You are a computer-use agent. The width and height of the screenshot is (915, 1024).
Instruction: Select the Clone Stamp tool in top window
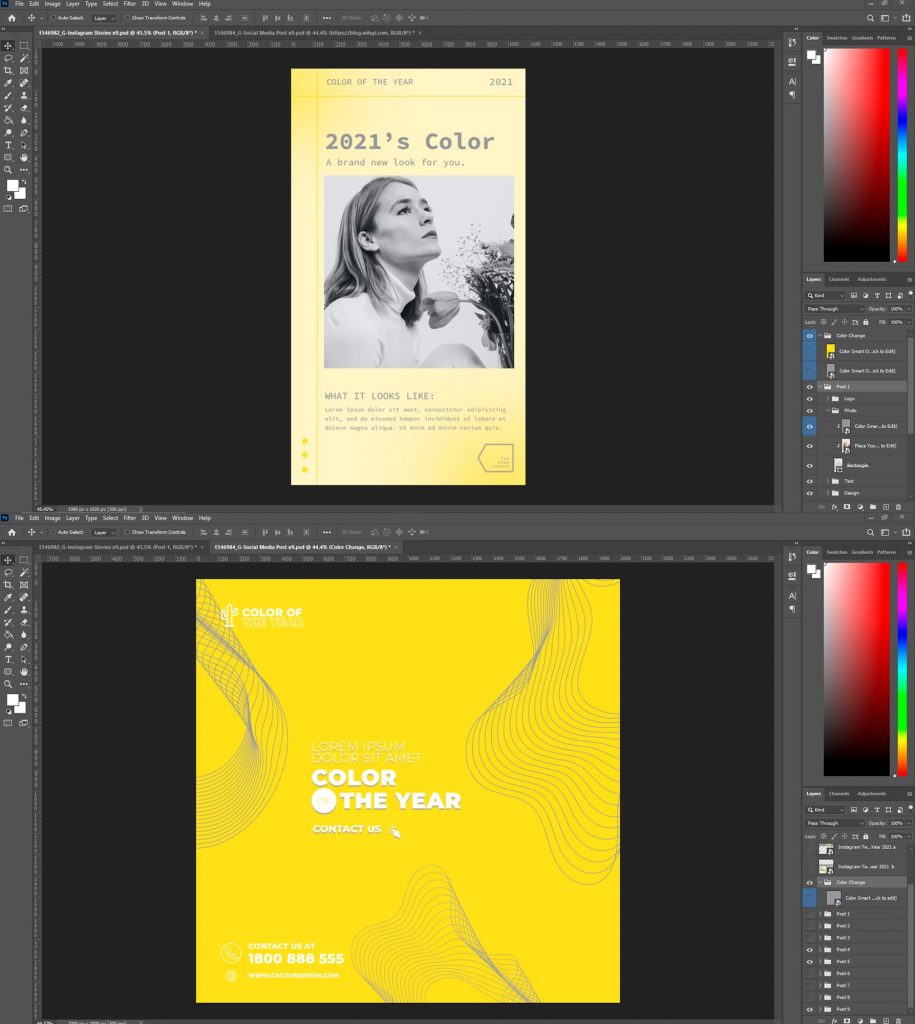pyautogui.click(x=24, y=95)
